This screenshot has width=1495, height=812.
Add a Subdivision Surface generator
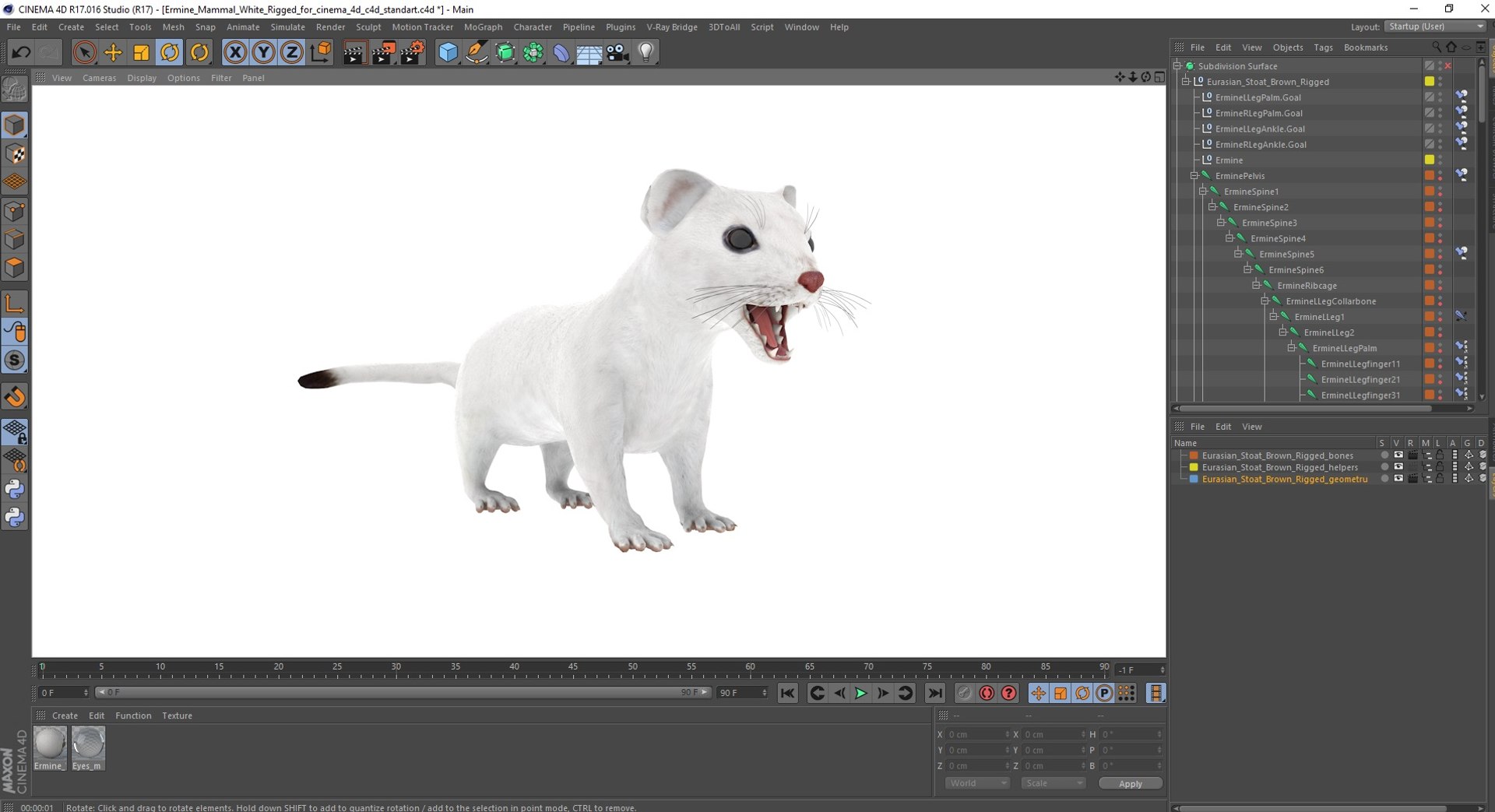(x=505, y=52)
